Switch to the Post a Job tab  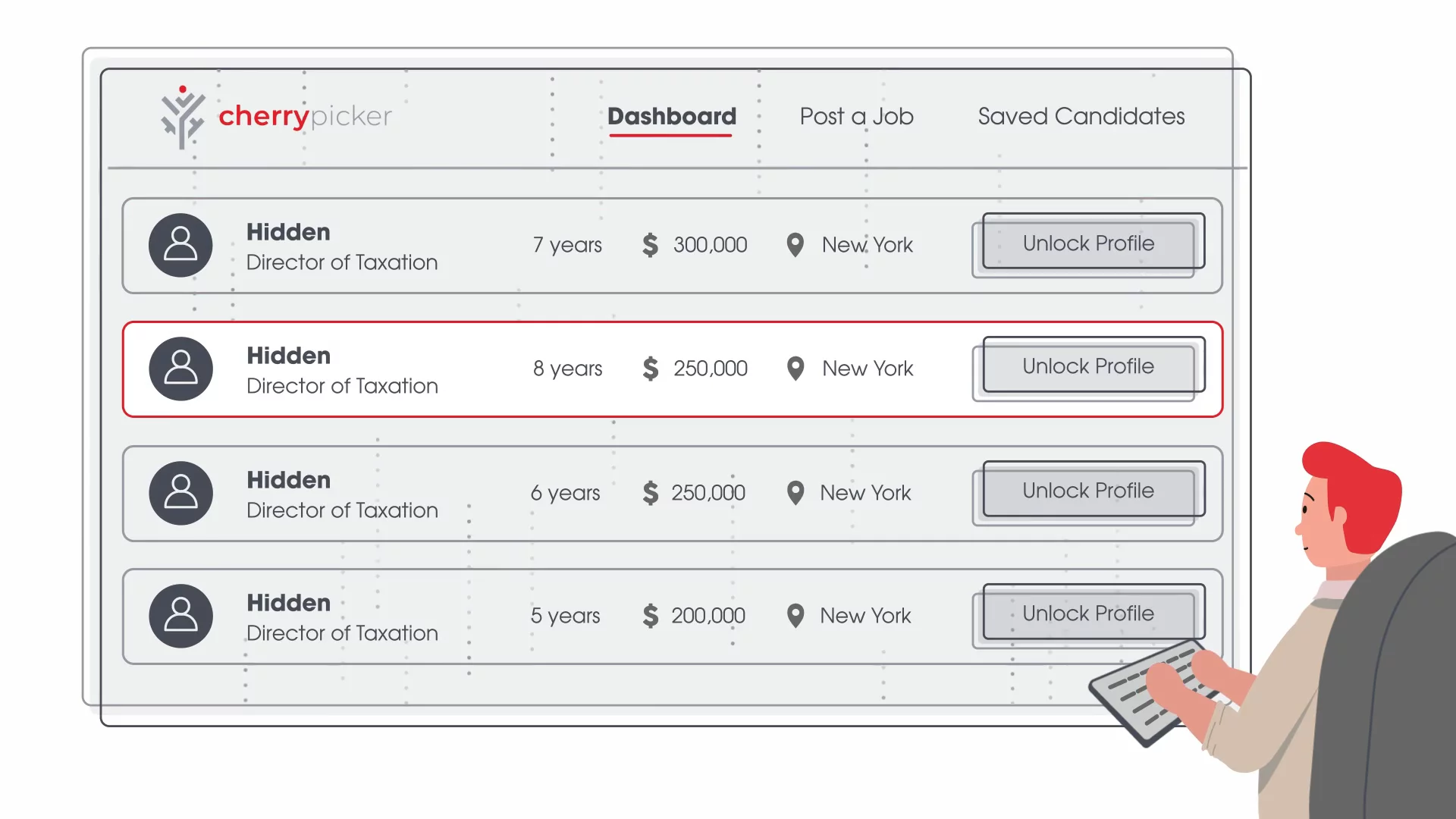pyautogui.click(x=856, y=116)
